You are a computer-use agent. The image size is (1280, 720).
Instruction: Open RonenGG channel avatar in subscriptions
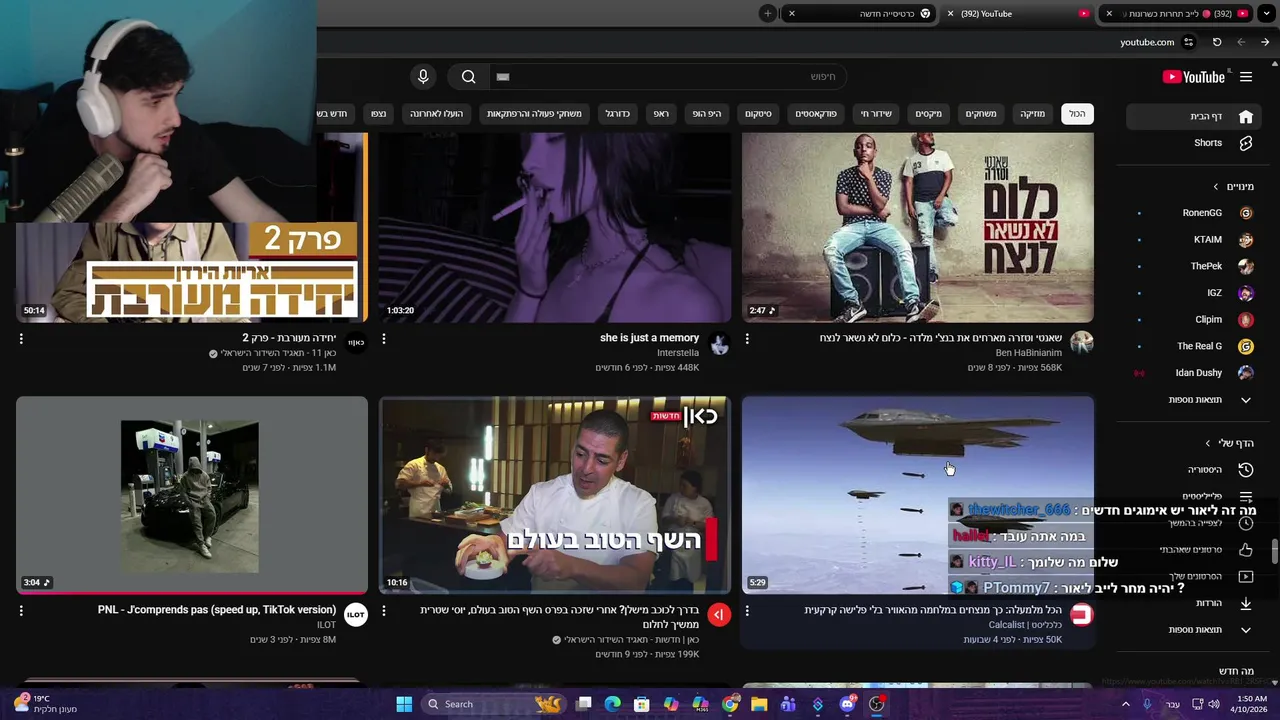(1246, 213)
